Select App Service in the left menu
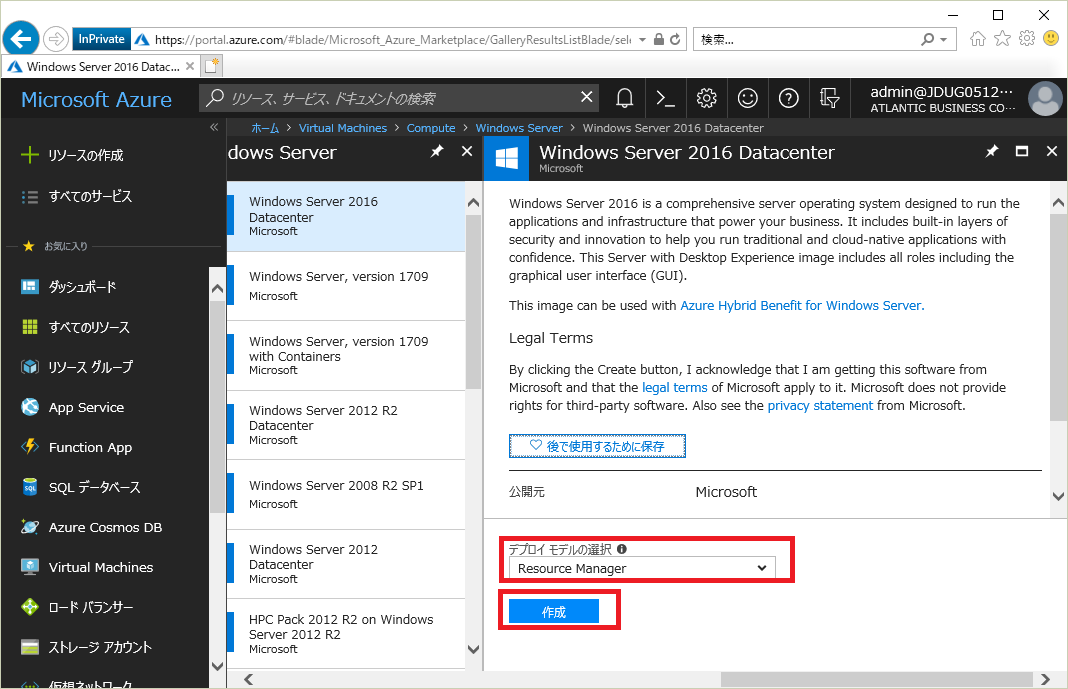The height and width of the screenshot is (689, 1068). 86,407
